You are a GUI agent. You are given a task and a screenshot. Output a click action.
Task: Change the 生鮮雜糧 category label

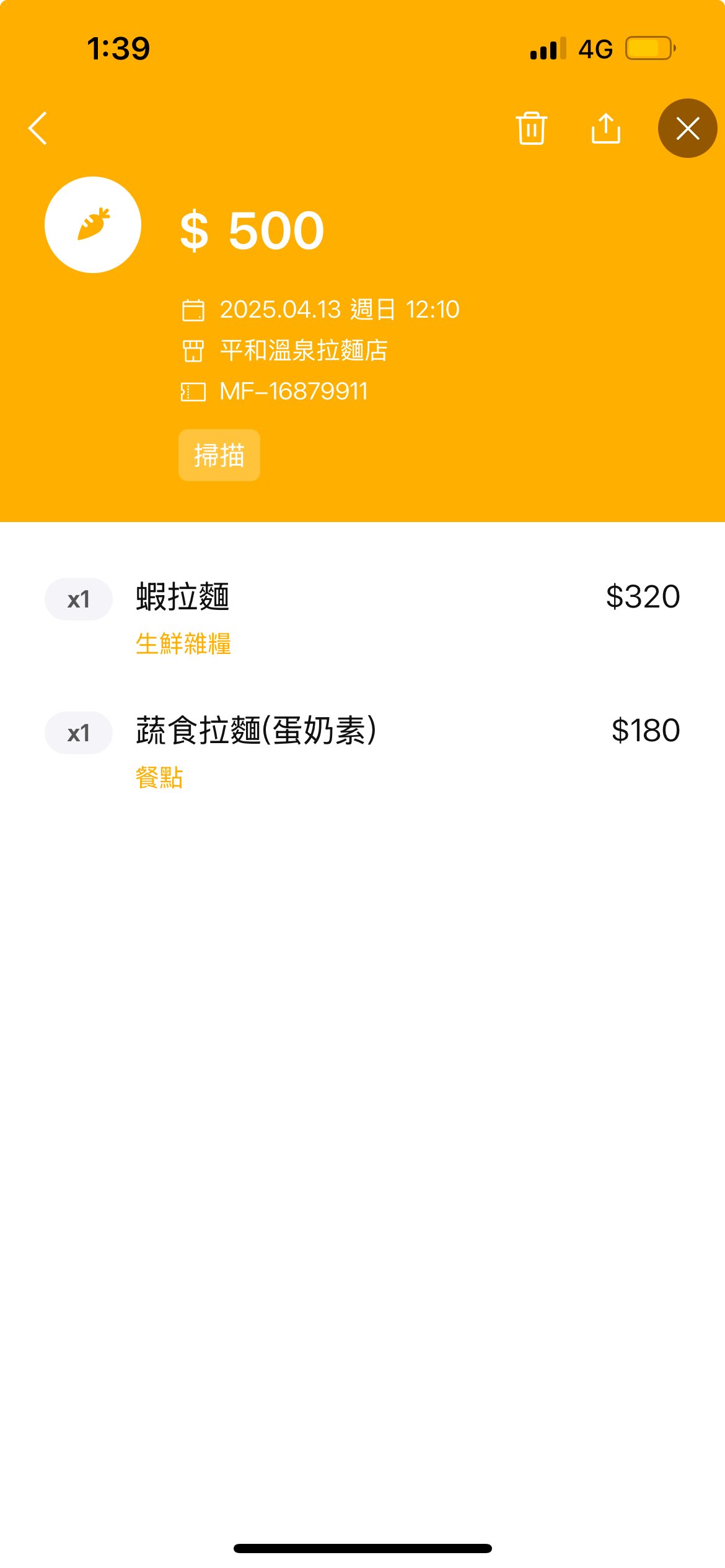(183, 644)
